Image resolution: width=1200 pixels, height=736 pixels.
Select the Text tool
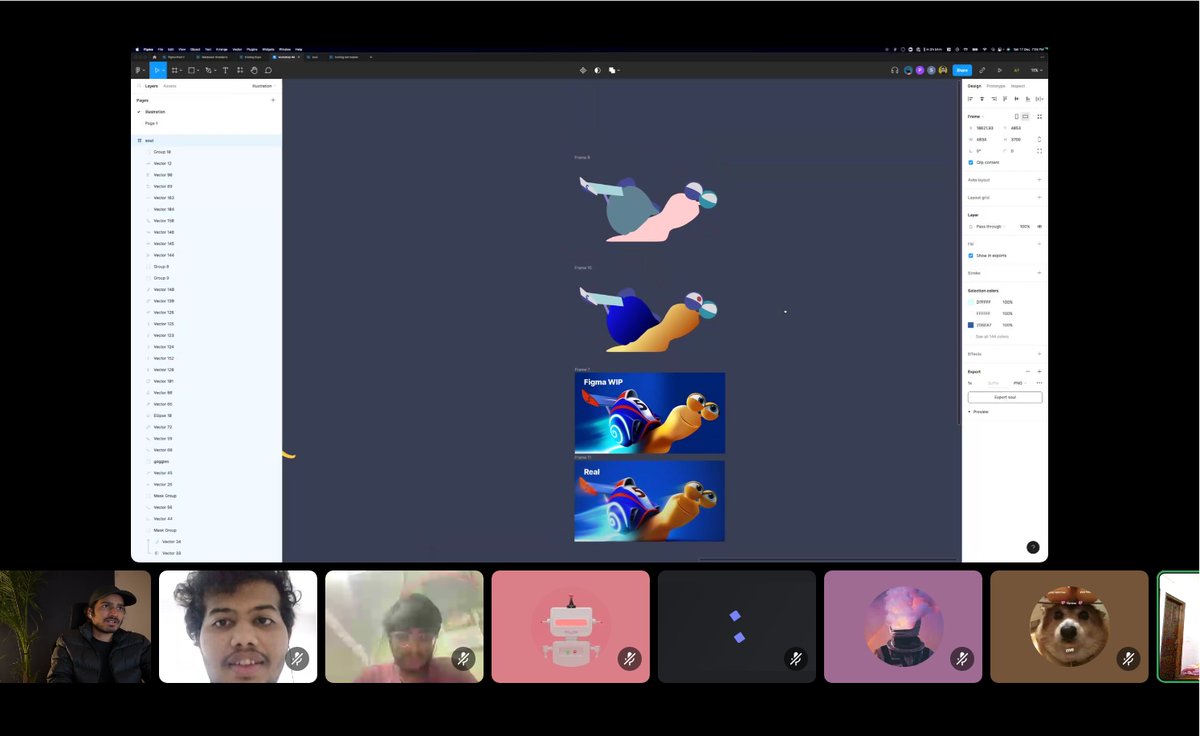(x=226, y=70)
